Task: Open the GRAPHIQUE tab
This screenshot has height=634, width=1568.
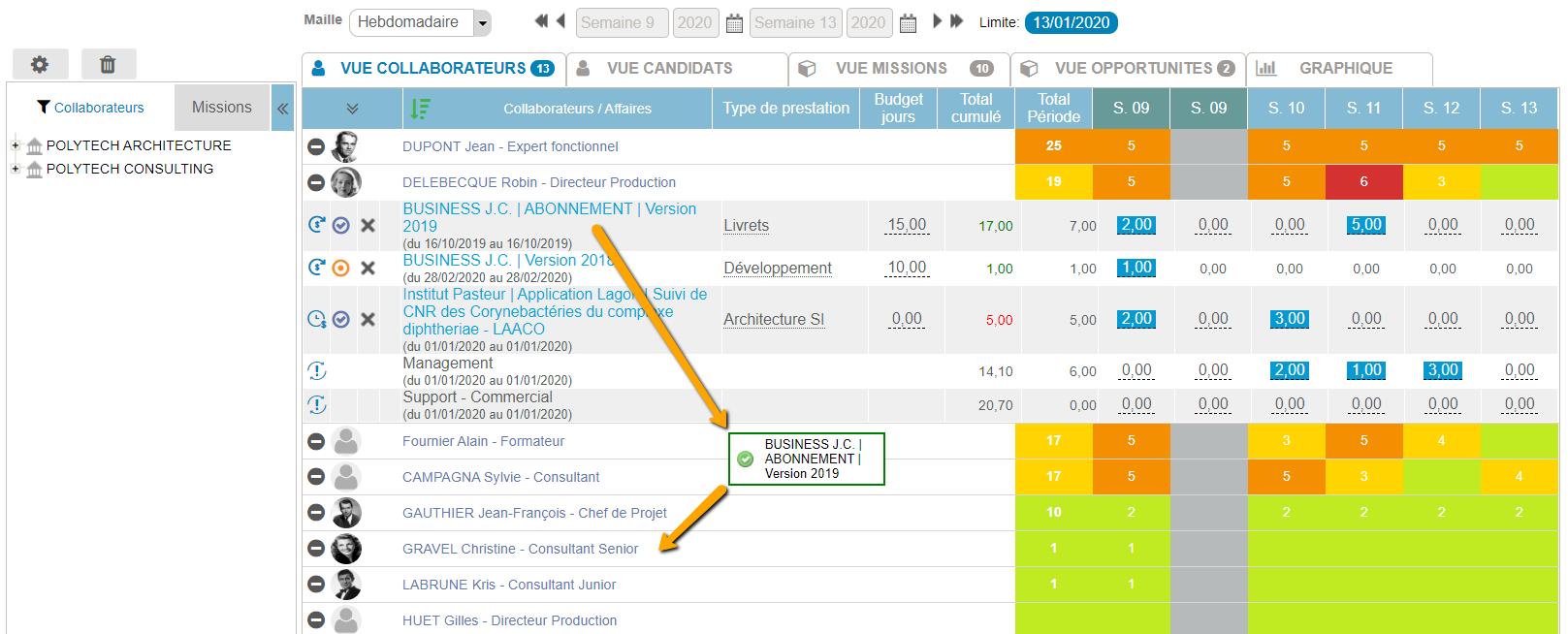Action: (1344, 69)
